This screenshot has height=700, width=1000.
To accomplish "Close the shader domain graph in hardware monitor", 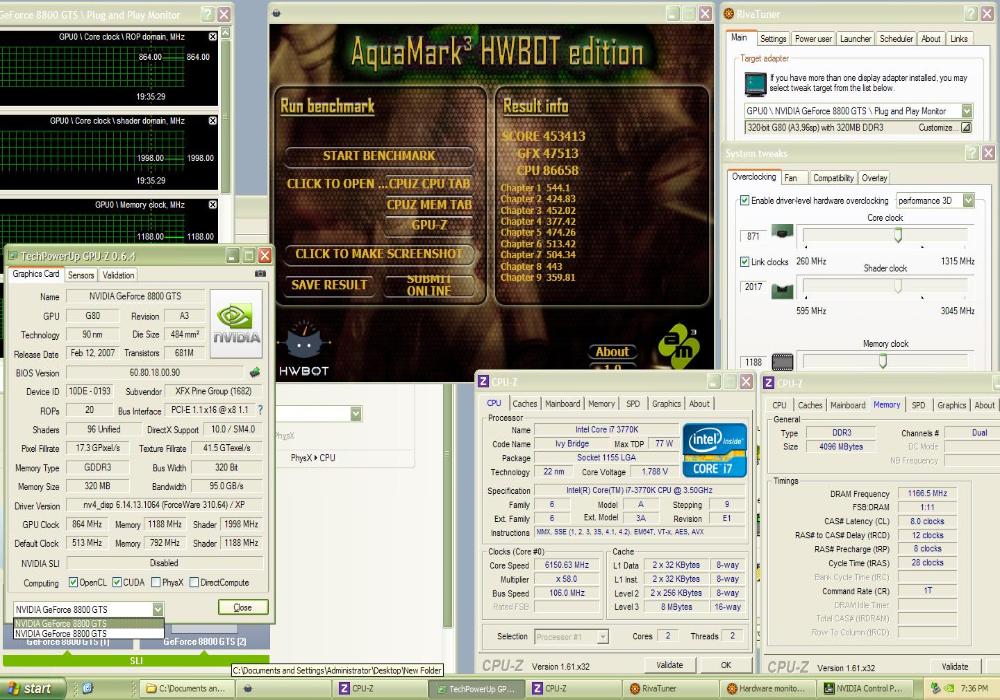I will pyautogui.click(x=213, y=120).
